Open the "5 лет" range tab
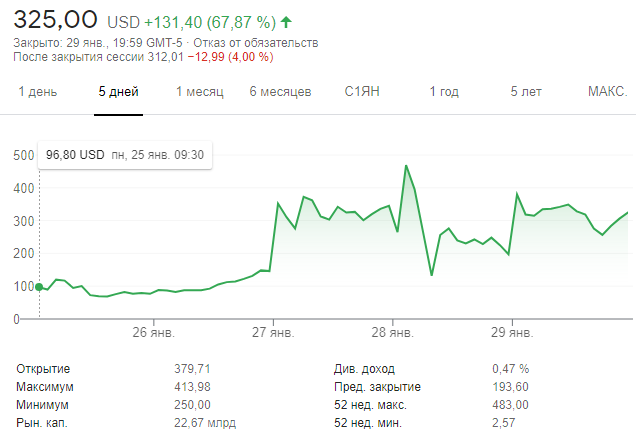 [526, 92]
